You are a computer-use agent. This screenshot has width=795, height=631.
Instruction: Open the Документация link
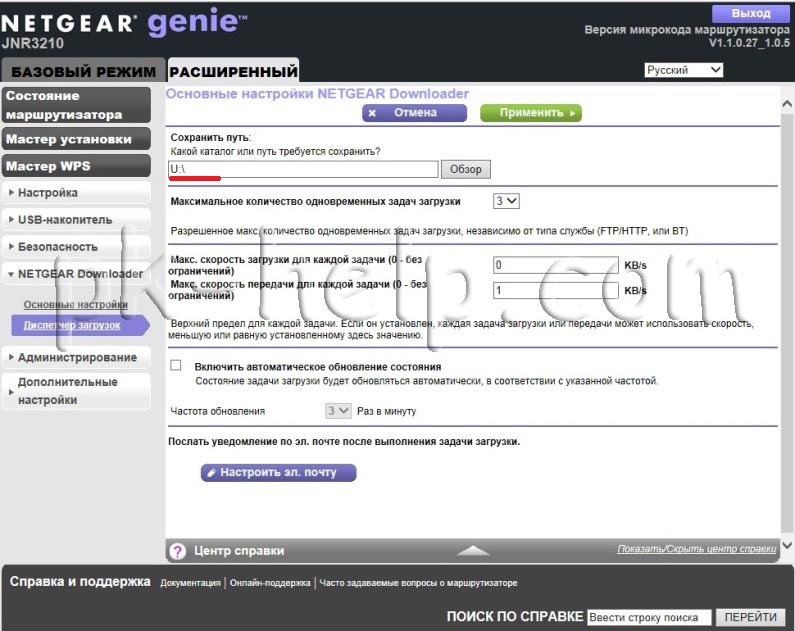[190, 583]
